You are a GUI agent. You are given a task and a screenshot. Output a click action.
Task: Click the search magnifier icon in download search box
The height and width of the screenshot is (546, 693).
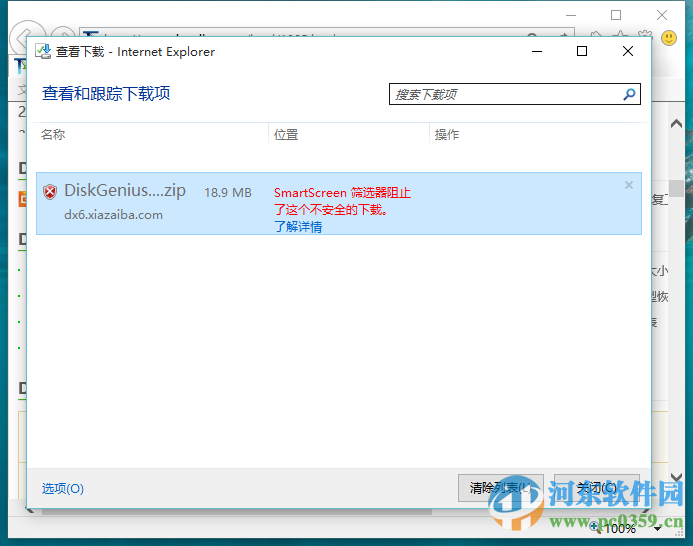pyautogui.click(x=629, y=94)
